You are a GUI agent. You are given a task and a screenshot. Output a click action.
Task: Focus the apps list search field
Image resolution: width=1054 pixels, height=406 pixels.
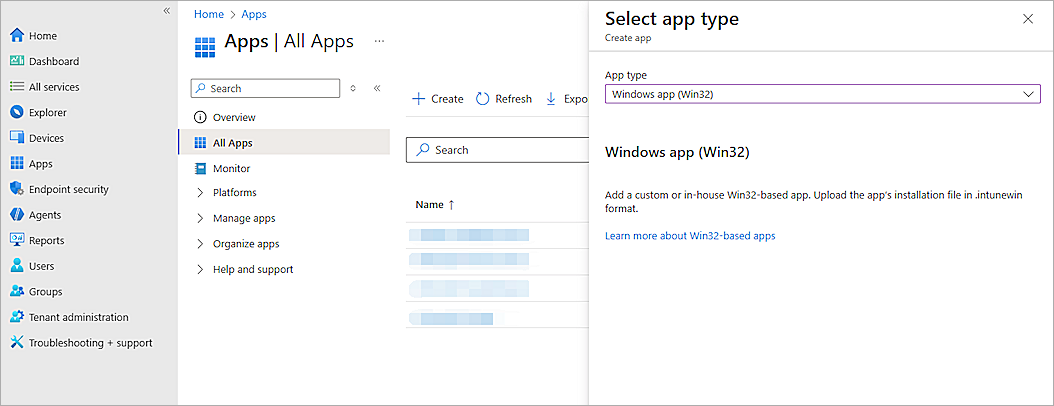coord(497,150)
